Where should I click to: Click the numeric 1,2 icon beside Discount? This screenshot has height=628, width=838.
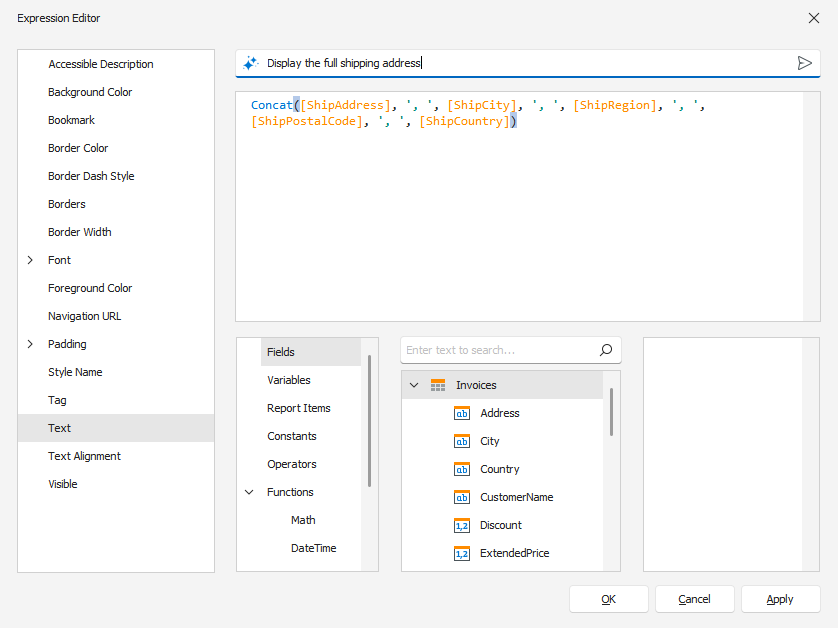461,525
